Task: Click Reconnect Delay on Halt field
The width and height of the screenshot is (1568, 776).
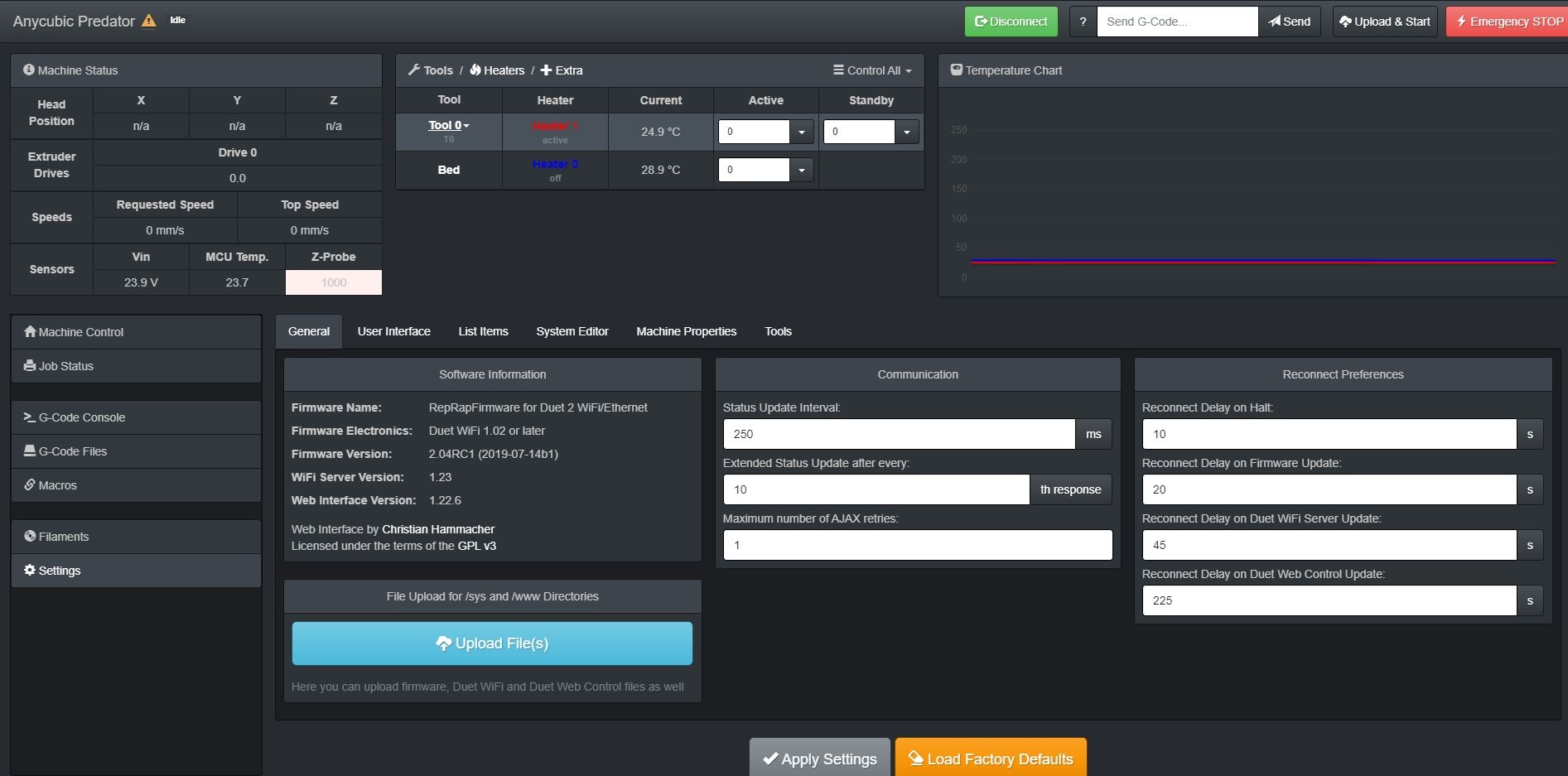Action: point(1329,434)
